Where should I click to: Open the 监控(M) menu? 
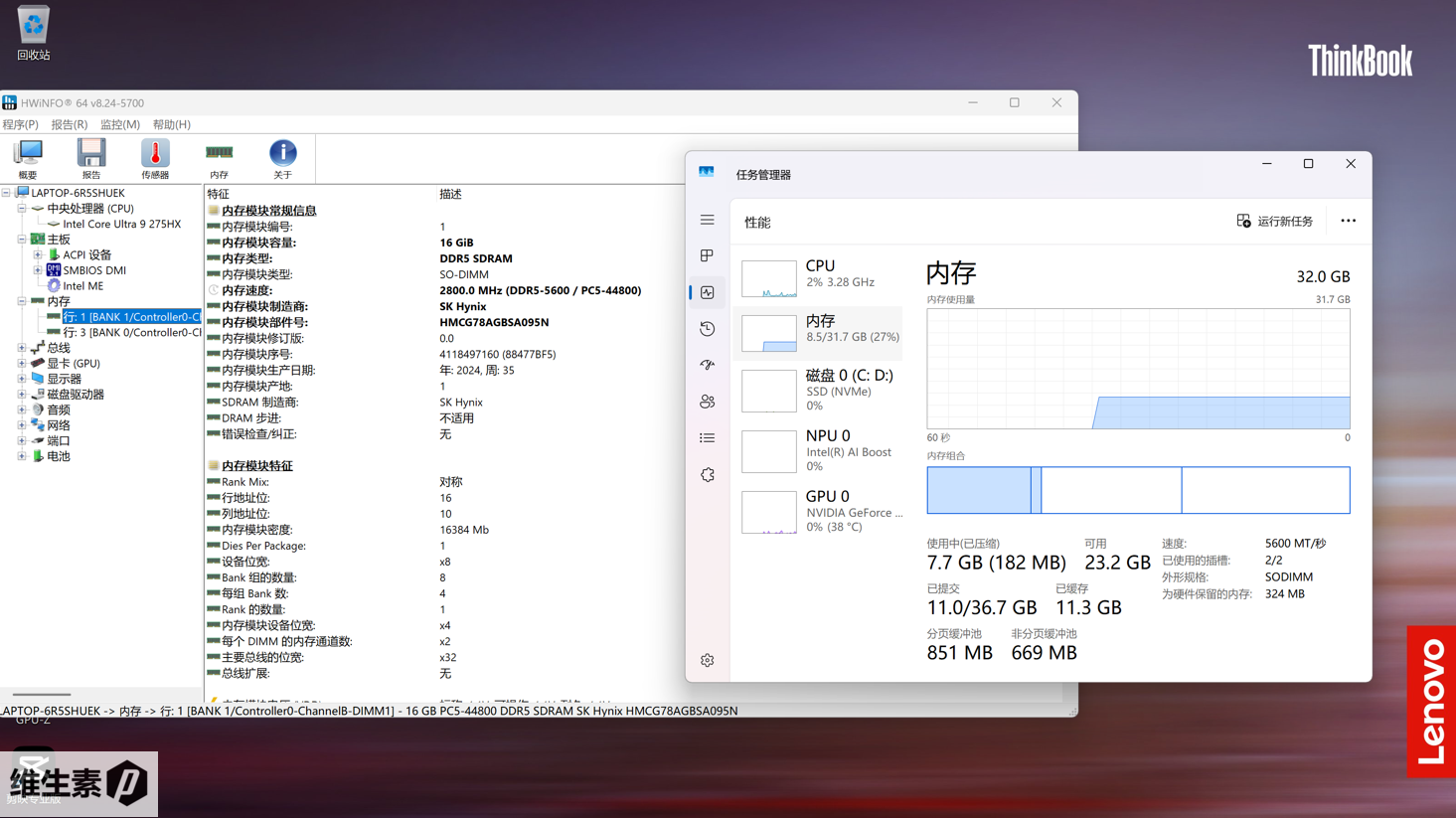[119, 124]
